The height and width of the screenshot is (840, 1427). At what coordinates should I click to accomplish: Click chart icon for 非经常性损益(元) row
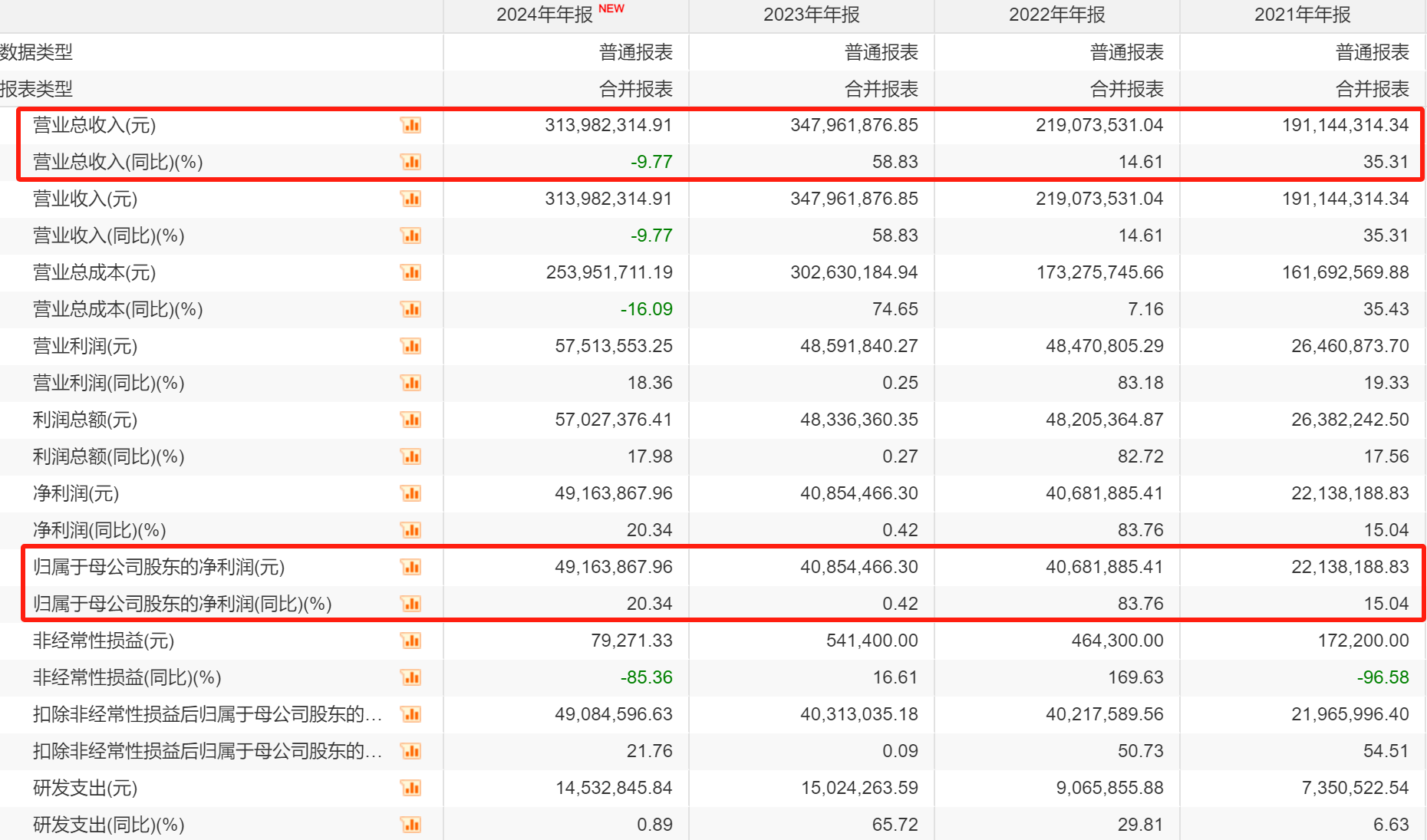pyautogui.click(x=411, y=641)
